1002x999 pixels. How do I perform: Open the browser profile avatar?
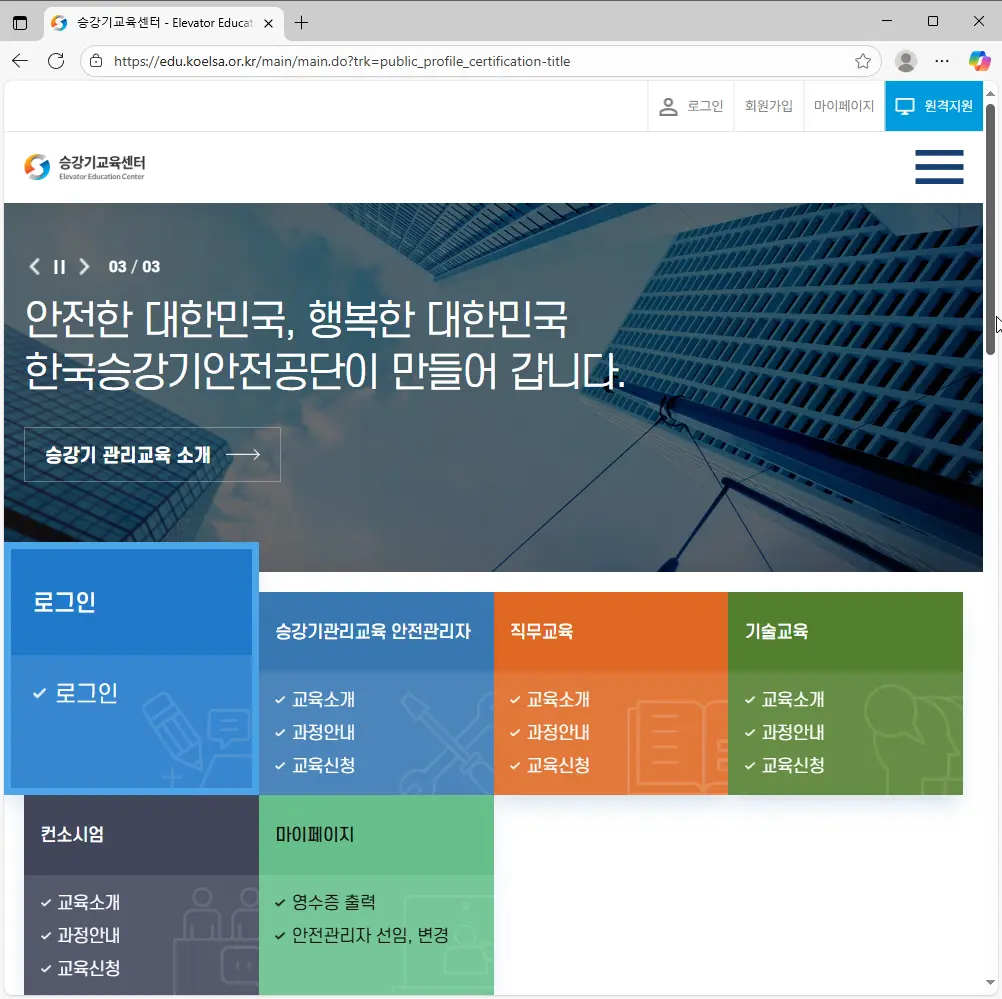click(x=906, y=61)
